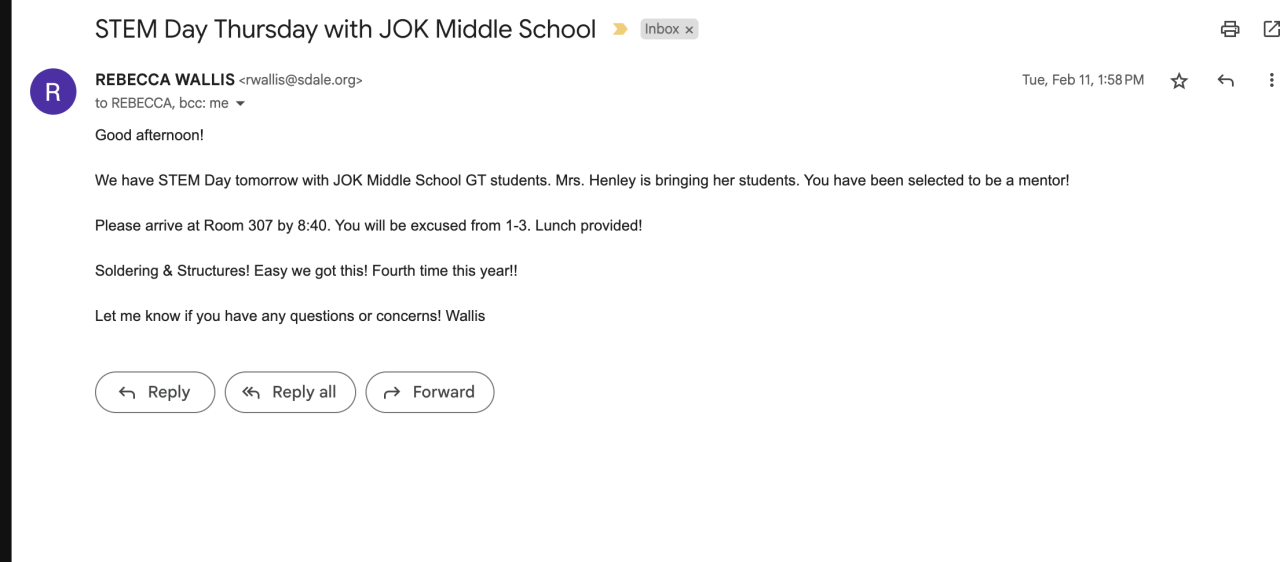Toggle the yellow importance marker beside the subject

tap(620, 29)
